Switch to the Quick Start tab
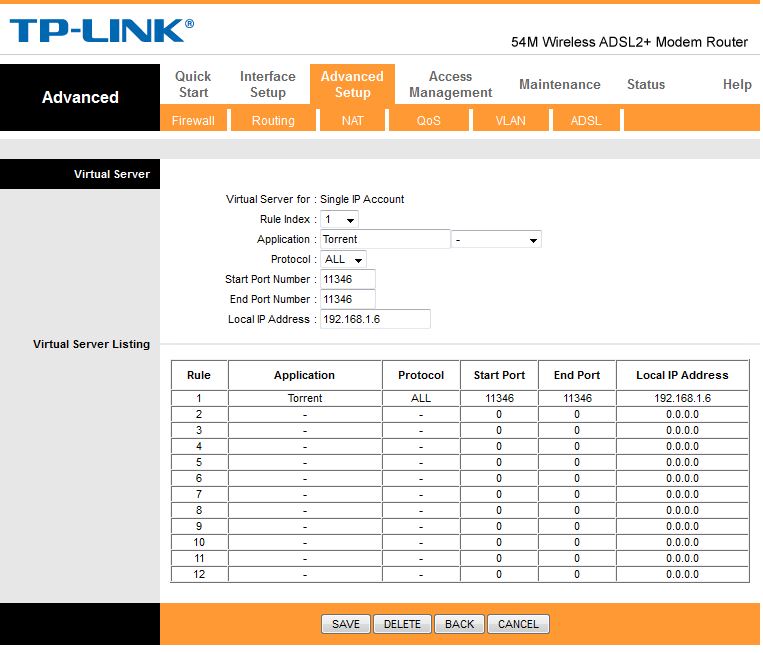Viewport: 763px width, 653px height. [193, 84]
